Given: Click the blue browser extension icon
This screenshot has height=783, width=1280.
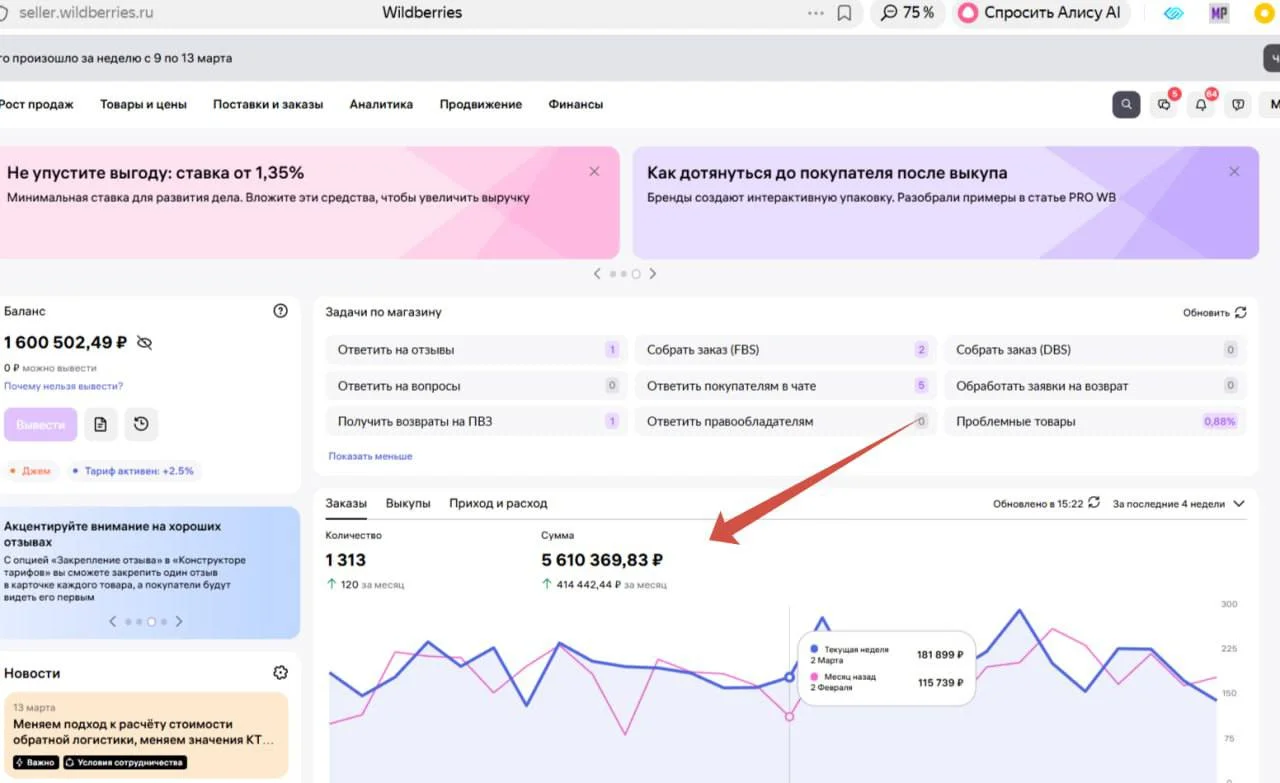Looking at the screenshot, I should (1175, 13).
